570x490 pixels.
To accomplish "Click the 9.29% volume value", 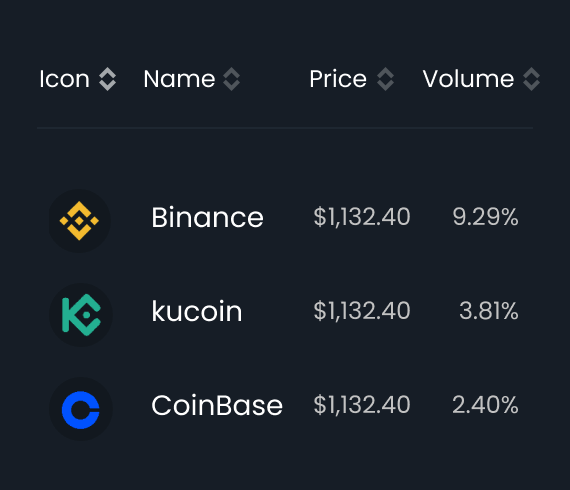I will [485, 217].
